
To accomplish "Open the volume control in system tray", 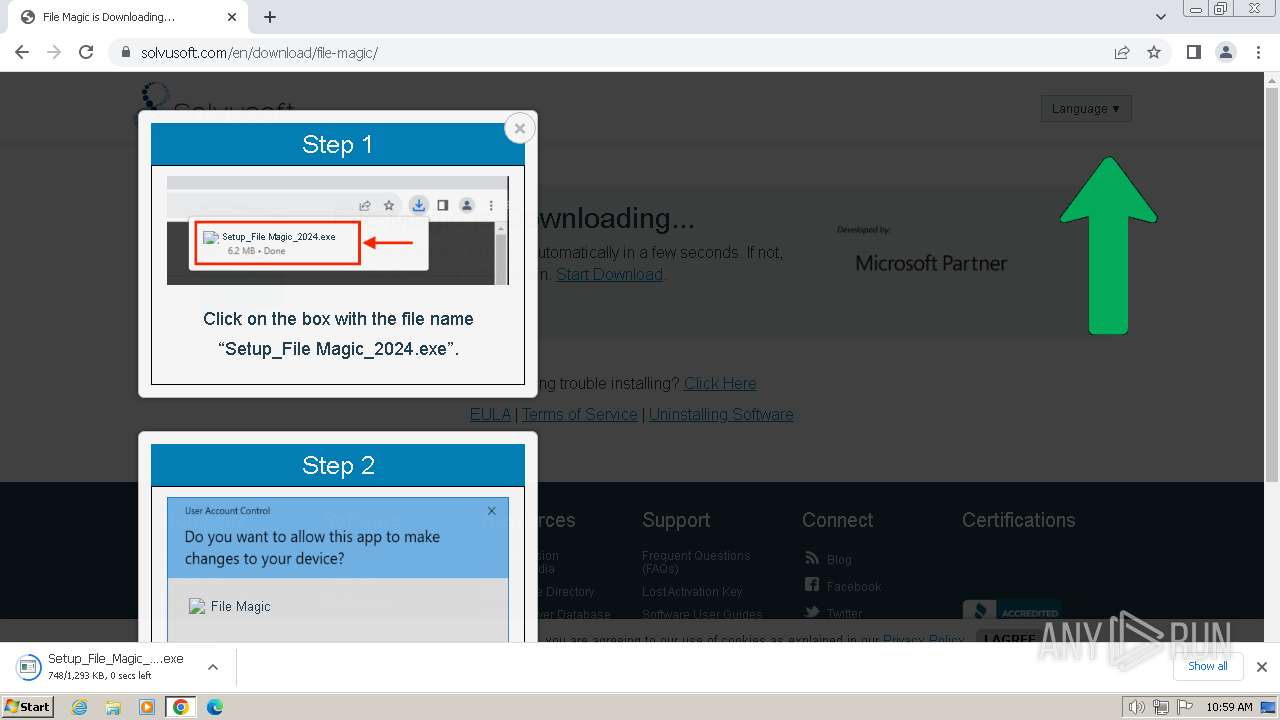I will [1137, 707].
